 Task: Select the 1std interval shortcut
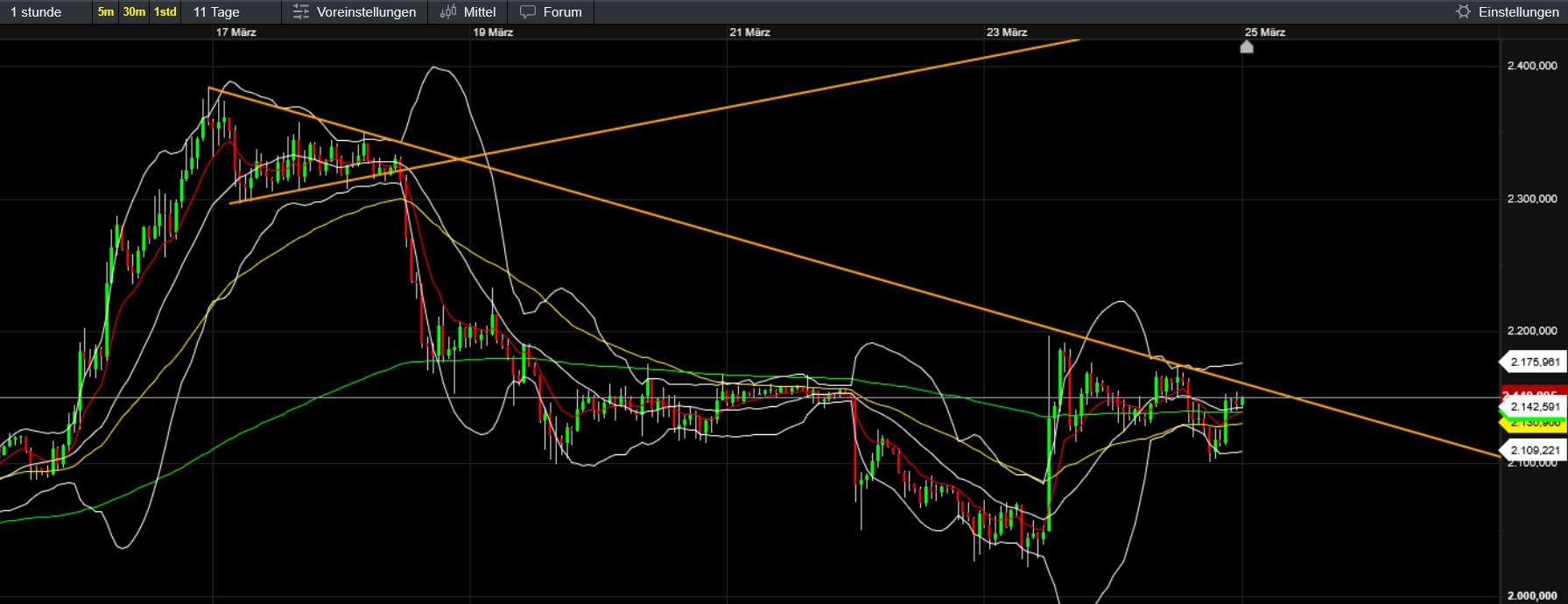[165, 12]
